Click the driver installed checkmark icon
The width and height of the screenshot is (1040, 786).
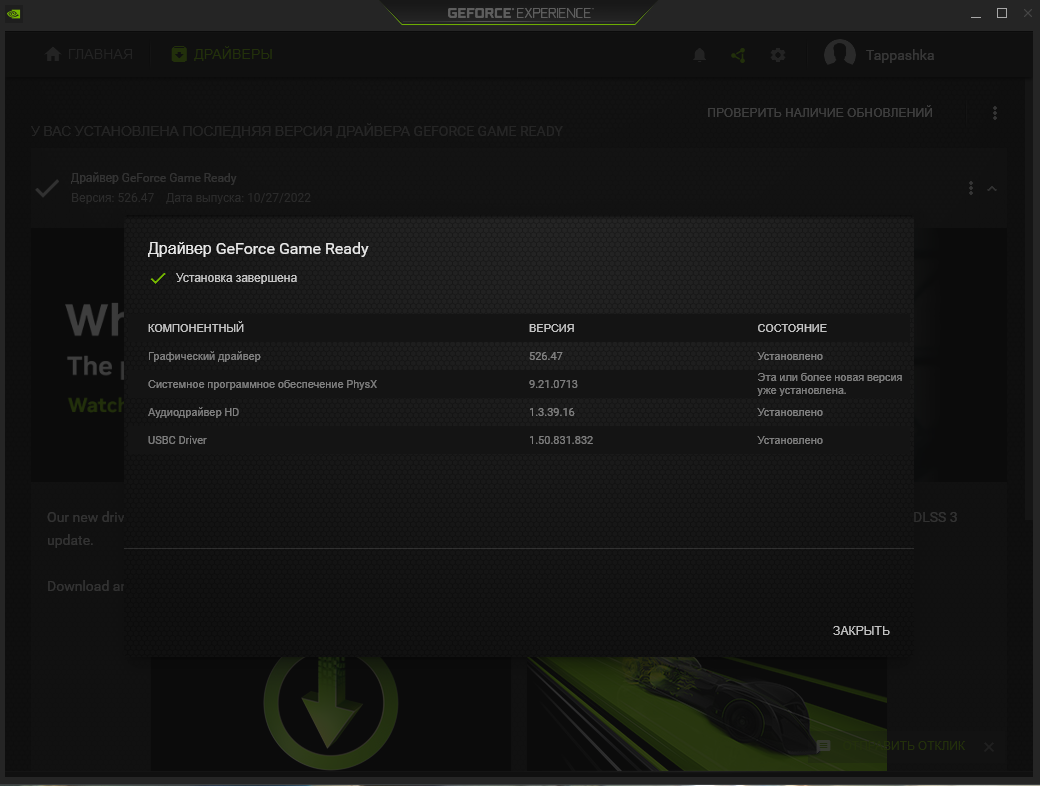point(47,188)
